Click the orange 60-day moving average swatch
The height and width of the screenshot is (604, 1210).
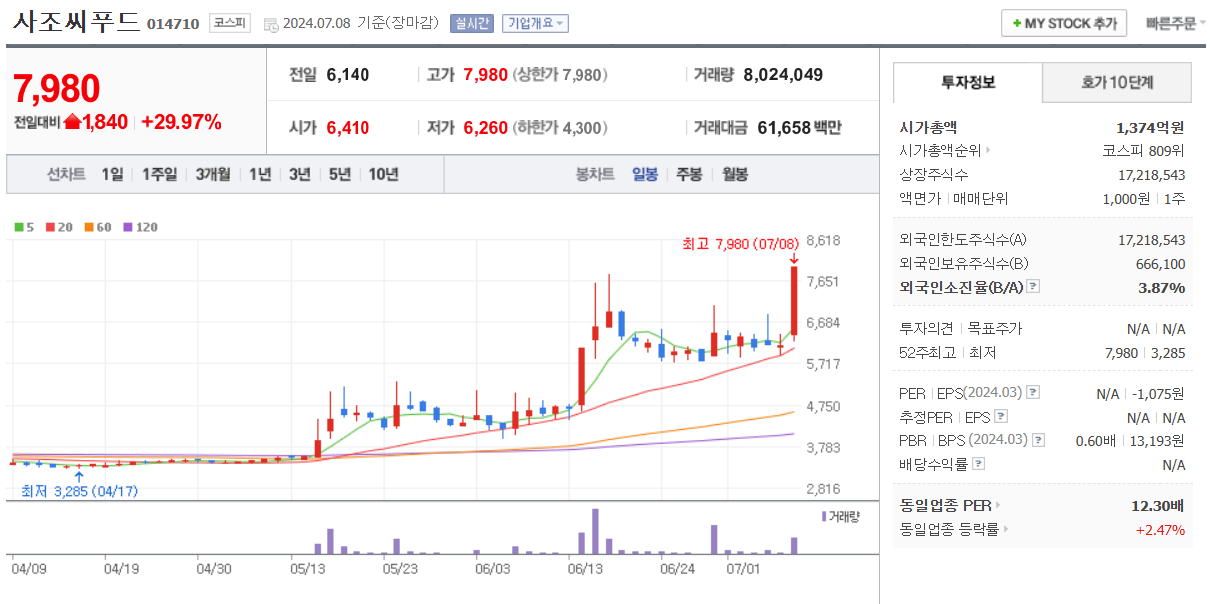click(88, 227)
